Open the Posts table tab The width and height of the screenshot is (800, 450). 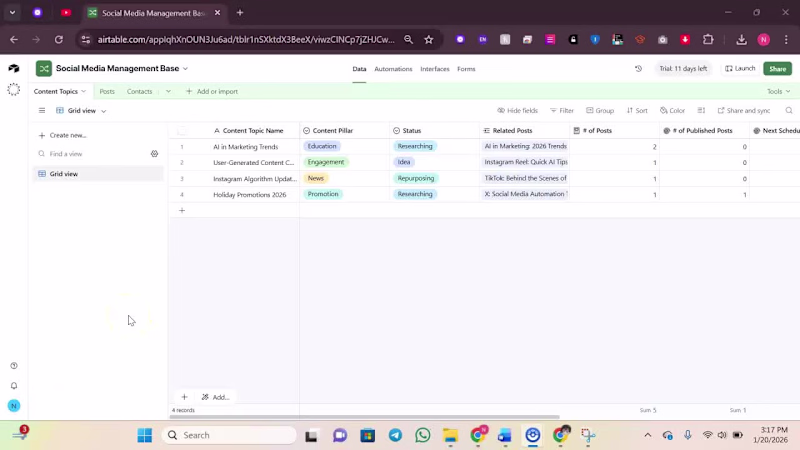click(107, 91)
